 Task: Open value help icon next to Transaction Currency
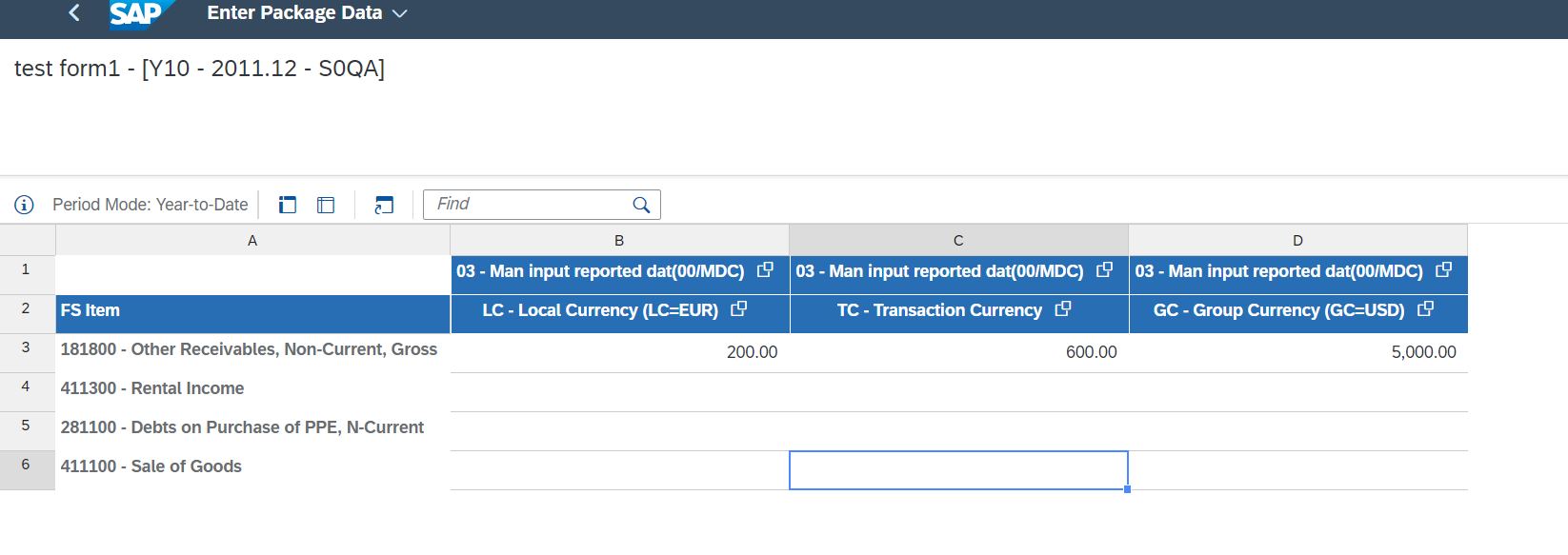point(1063,309)
